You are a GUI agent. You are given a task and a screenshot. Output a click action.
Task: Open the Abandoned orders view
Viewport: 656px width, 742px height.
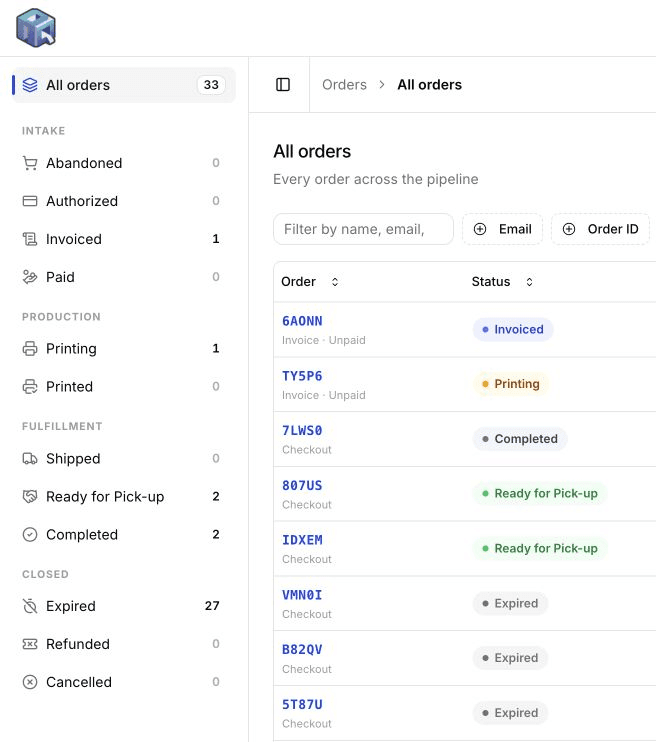pyautogui.click(x=124, y=163)
